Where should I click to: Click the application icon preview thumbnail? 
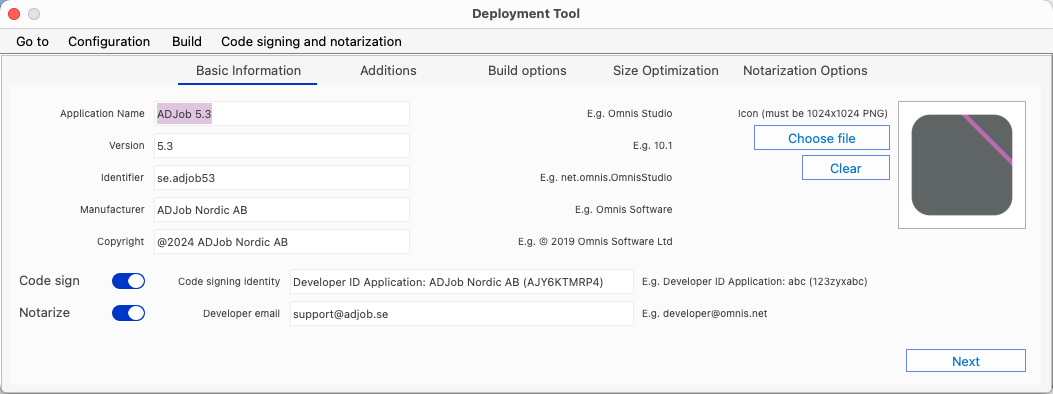962,165
